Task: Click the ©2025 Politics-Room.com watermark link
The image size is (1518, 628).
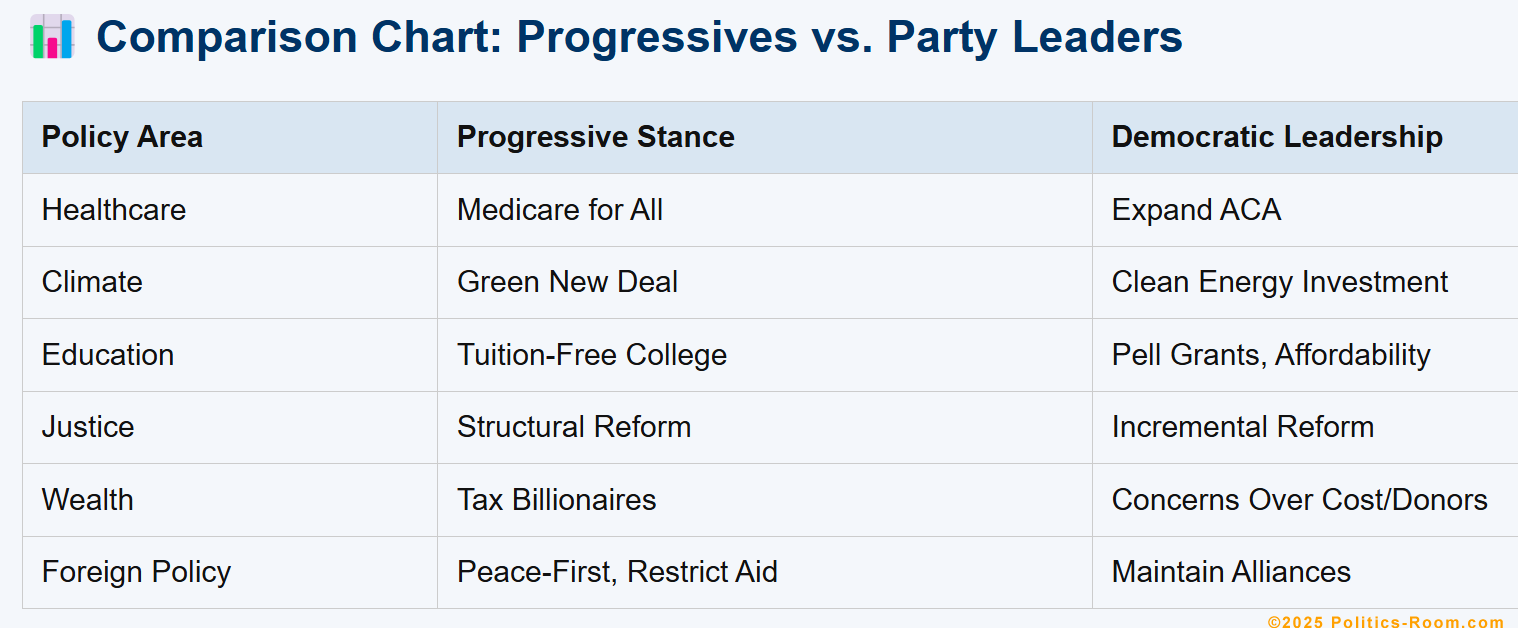Action: tap(1386, 621)
